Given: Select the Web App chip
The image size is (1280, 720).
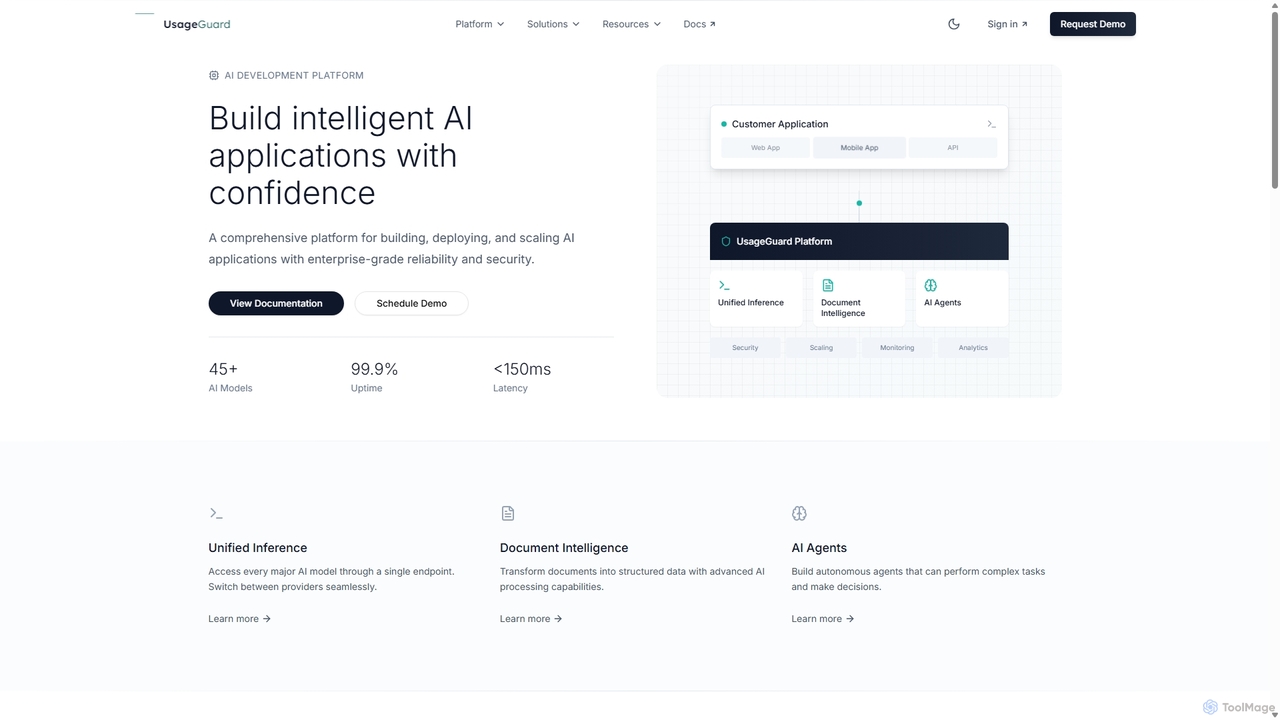Looking at the screenshot, I should click(765, 148).
